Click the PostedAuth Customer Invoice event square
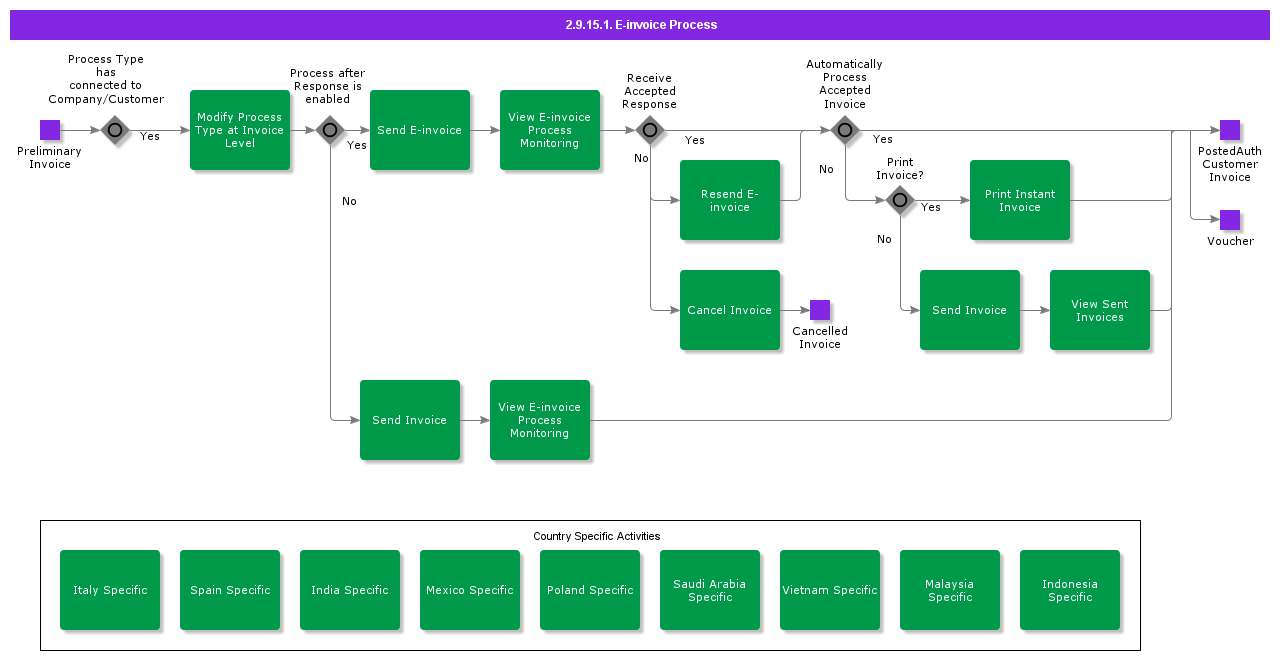1280x660 pixels. pyautogui.click(x=1230, y=130)
